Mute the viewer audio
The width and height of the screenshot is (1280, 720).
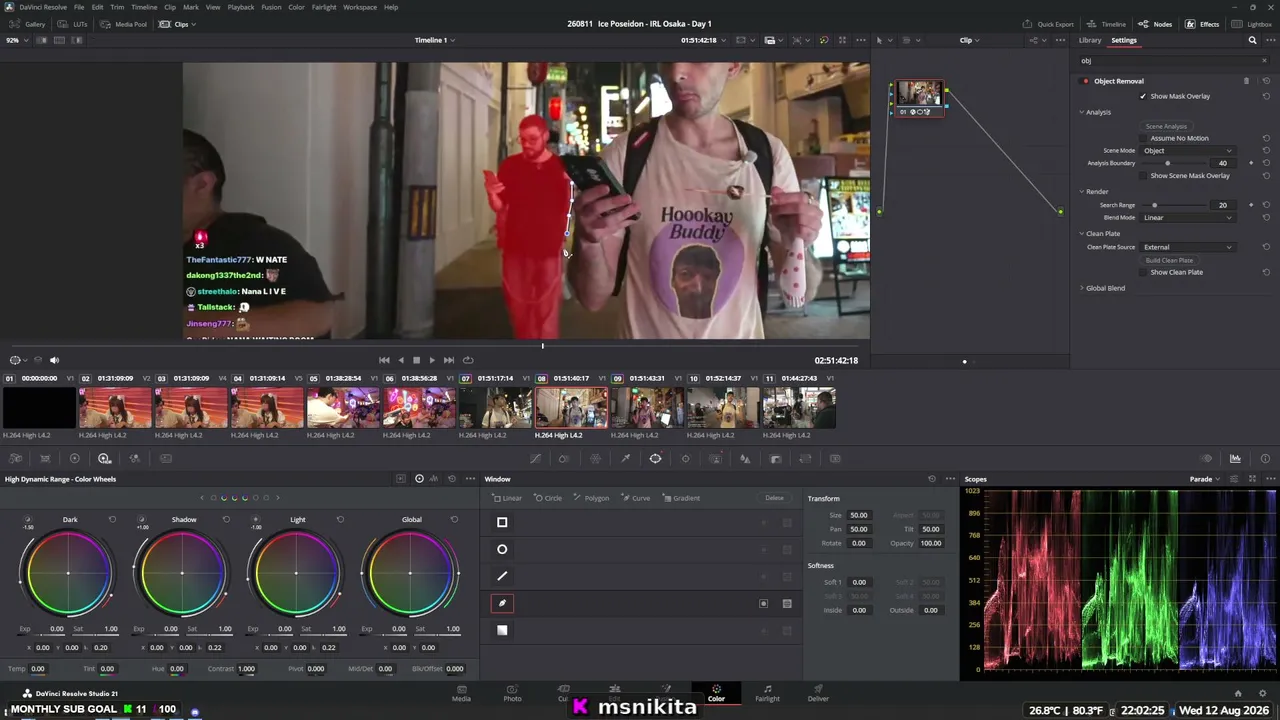[54, 360]
